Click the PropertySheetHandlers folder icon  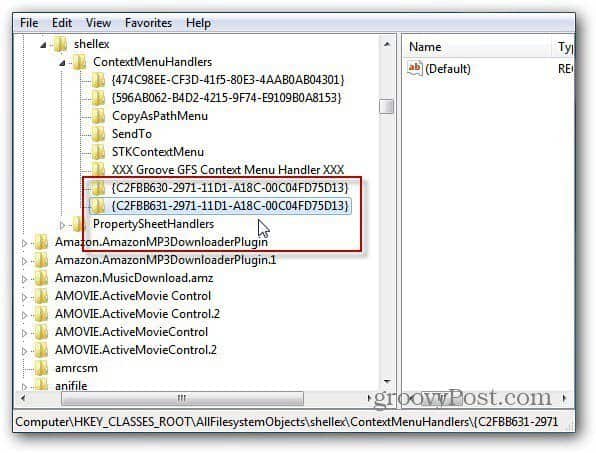click(x=79, y=224)
